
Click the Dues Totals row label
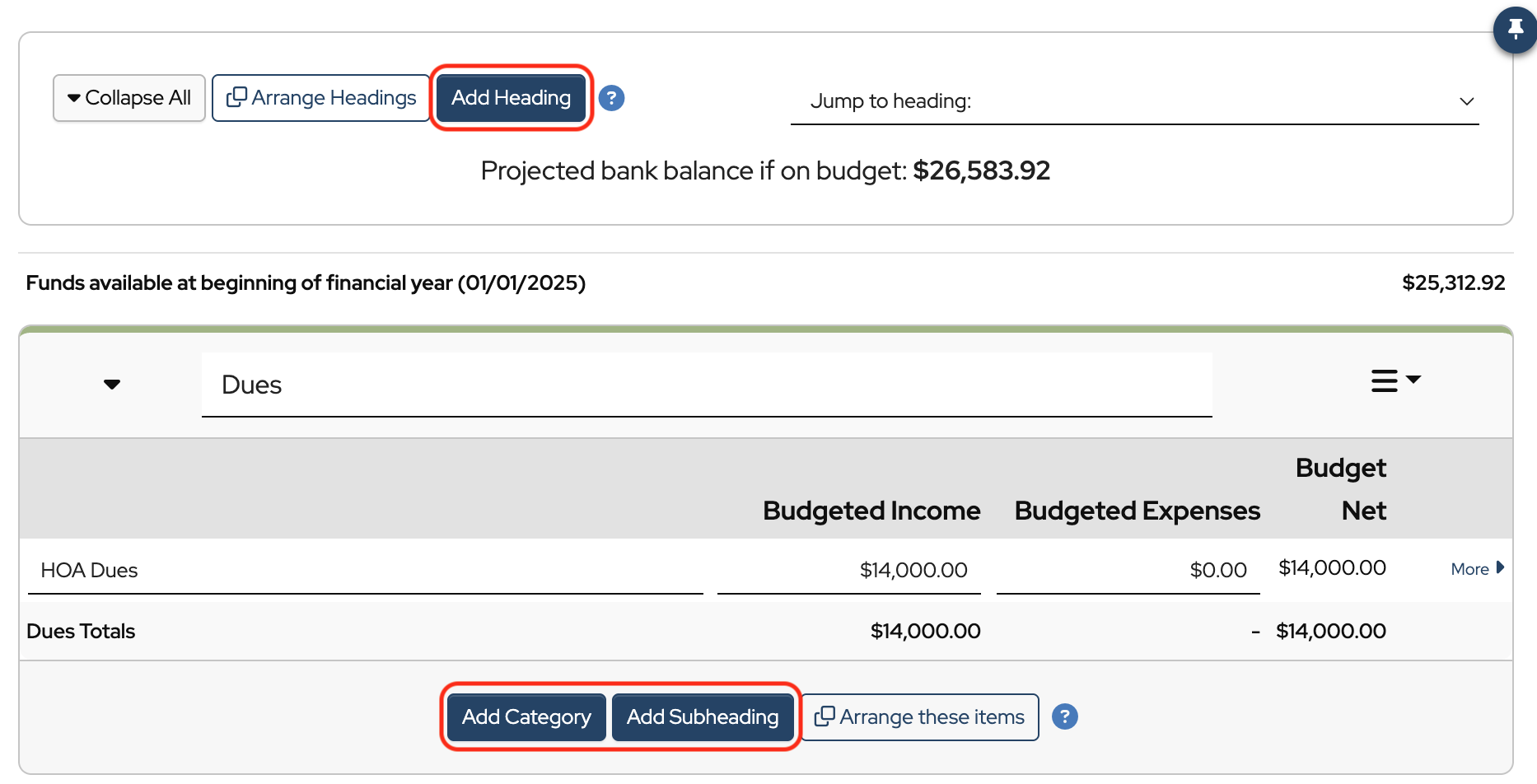click(81, 632)
